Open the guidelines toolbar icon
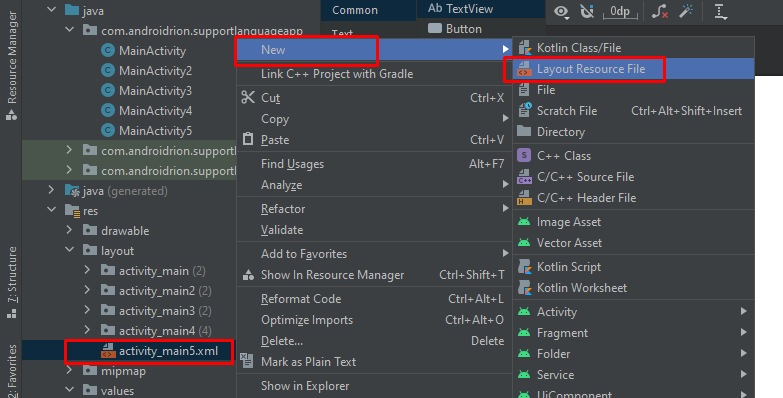The height and width of the screenshot is (398, 783). click(720, 11)
